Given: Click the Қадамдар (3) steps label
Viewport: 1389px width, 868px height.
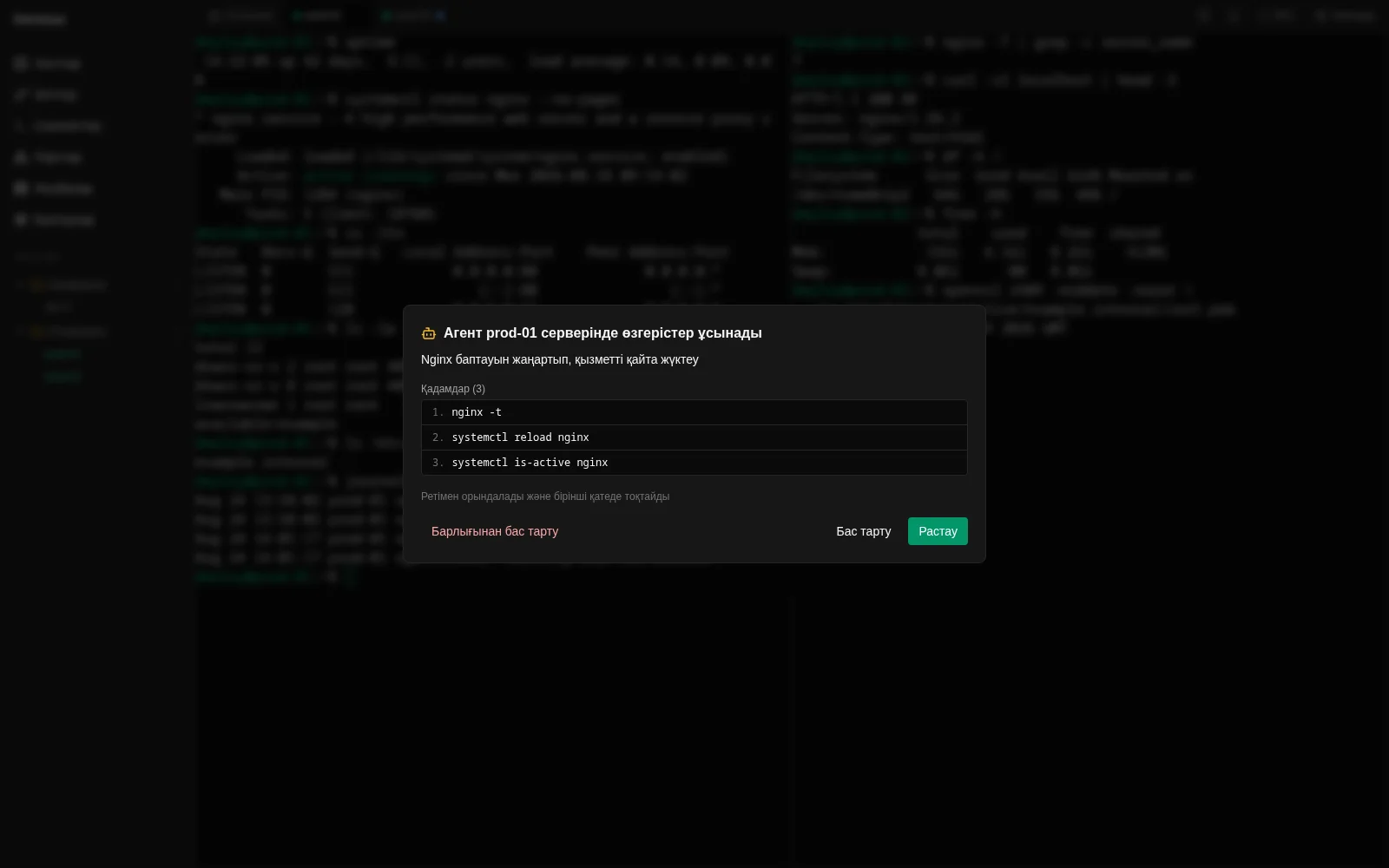Looking at the screenshot, I should pyautogui.click(x=453, y=389).
